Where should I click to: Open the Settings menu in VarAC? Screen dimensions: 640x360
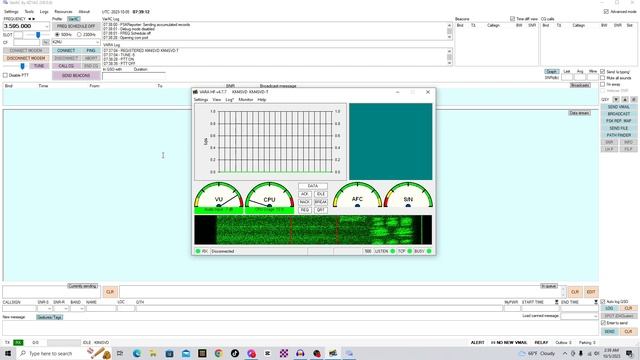tap(11, 12)
